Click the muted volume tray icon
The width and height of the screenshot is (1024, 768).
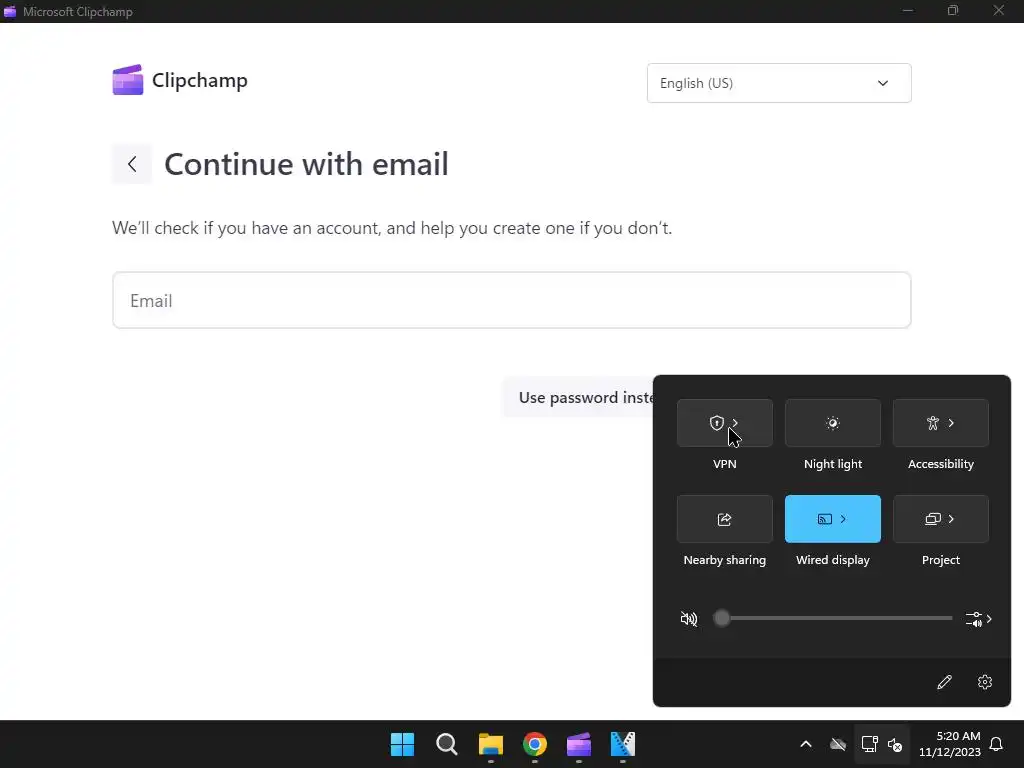(895, 744)
